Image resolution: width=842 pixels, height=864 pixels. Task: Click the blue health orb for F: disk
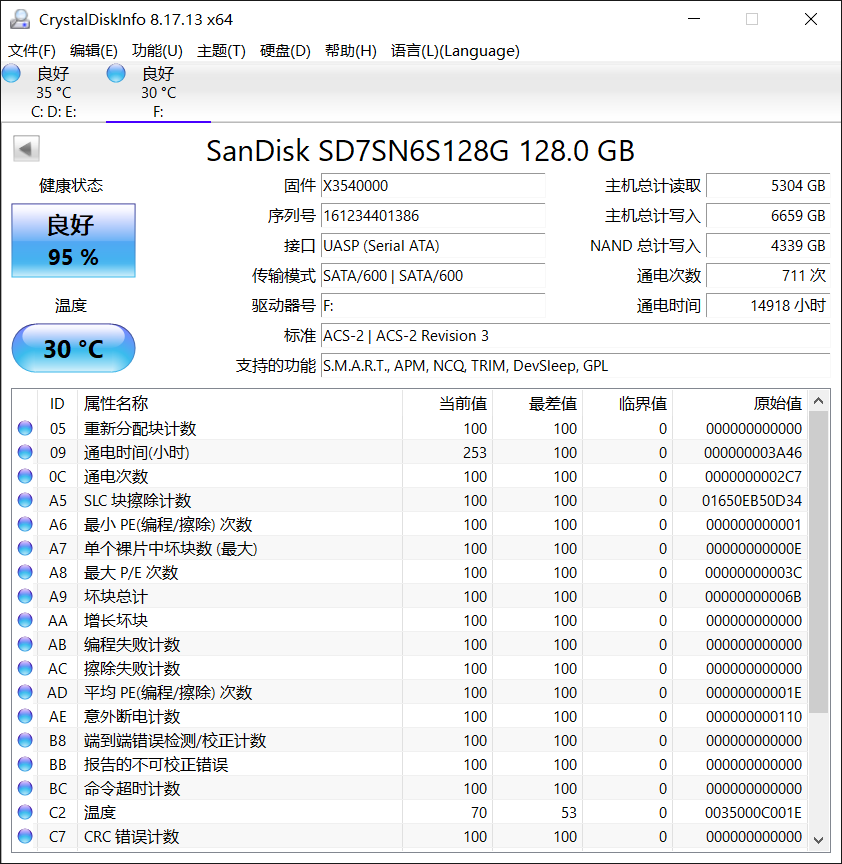pos(116,73)
